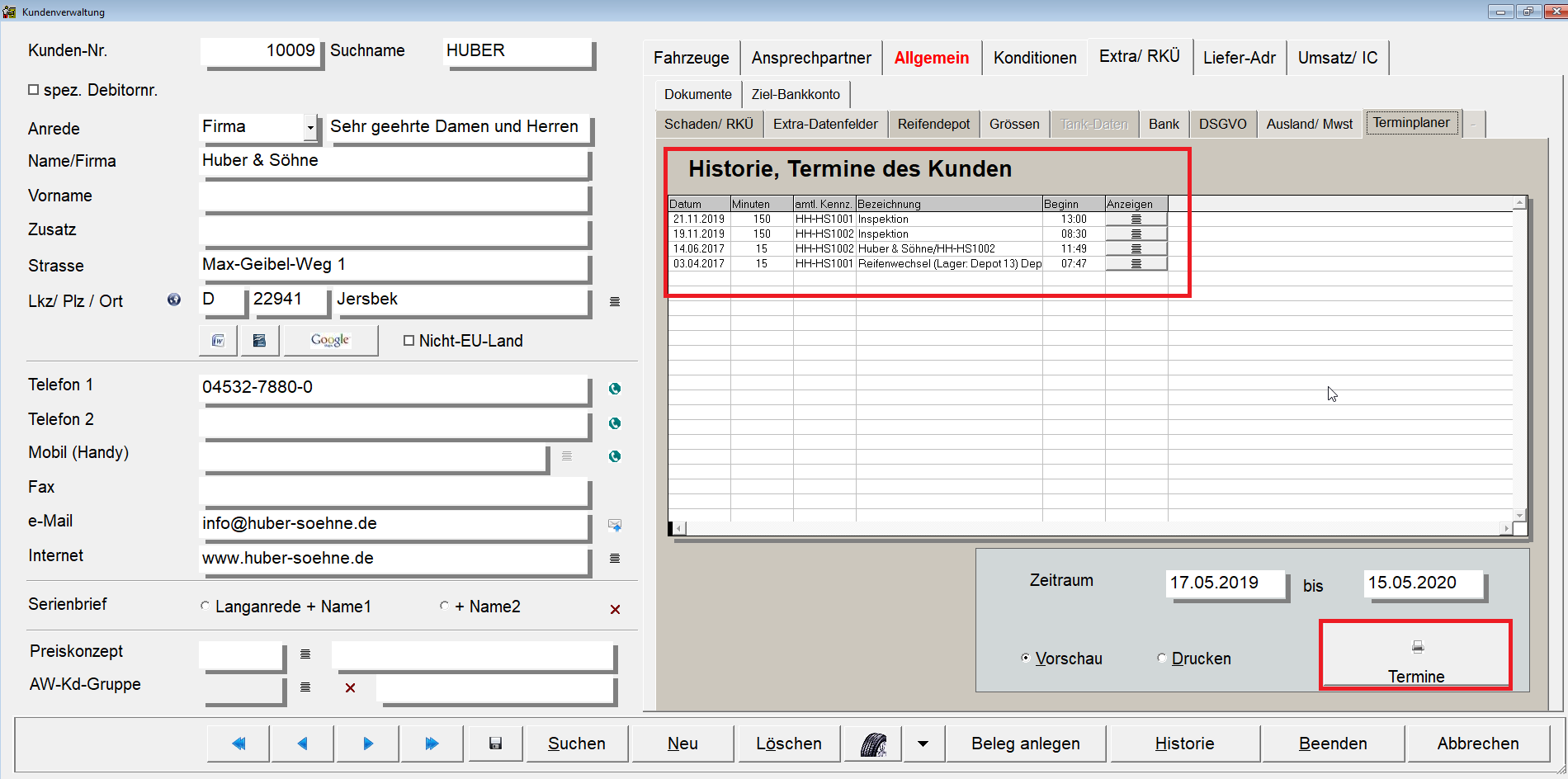
Task: Tick the Nicht-EU-Land checkbox
Action: pyautogui.click(x=409, y=340)
